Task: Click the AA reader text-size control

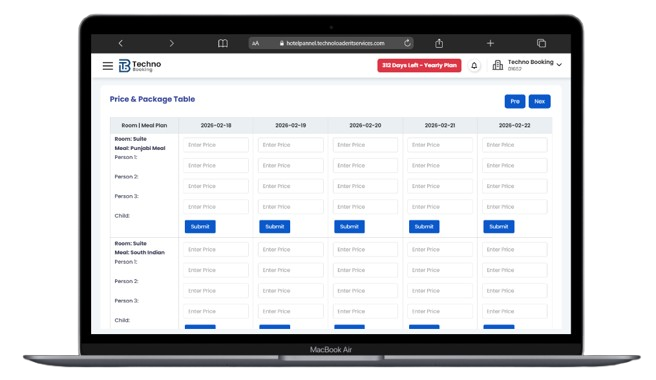Action: click(x=256, y=43)
